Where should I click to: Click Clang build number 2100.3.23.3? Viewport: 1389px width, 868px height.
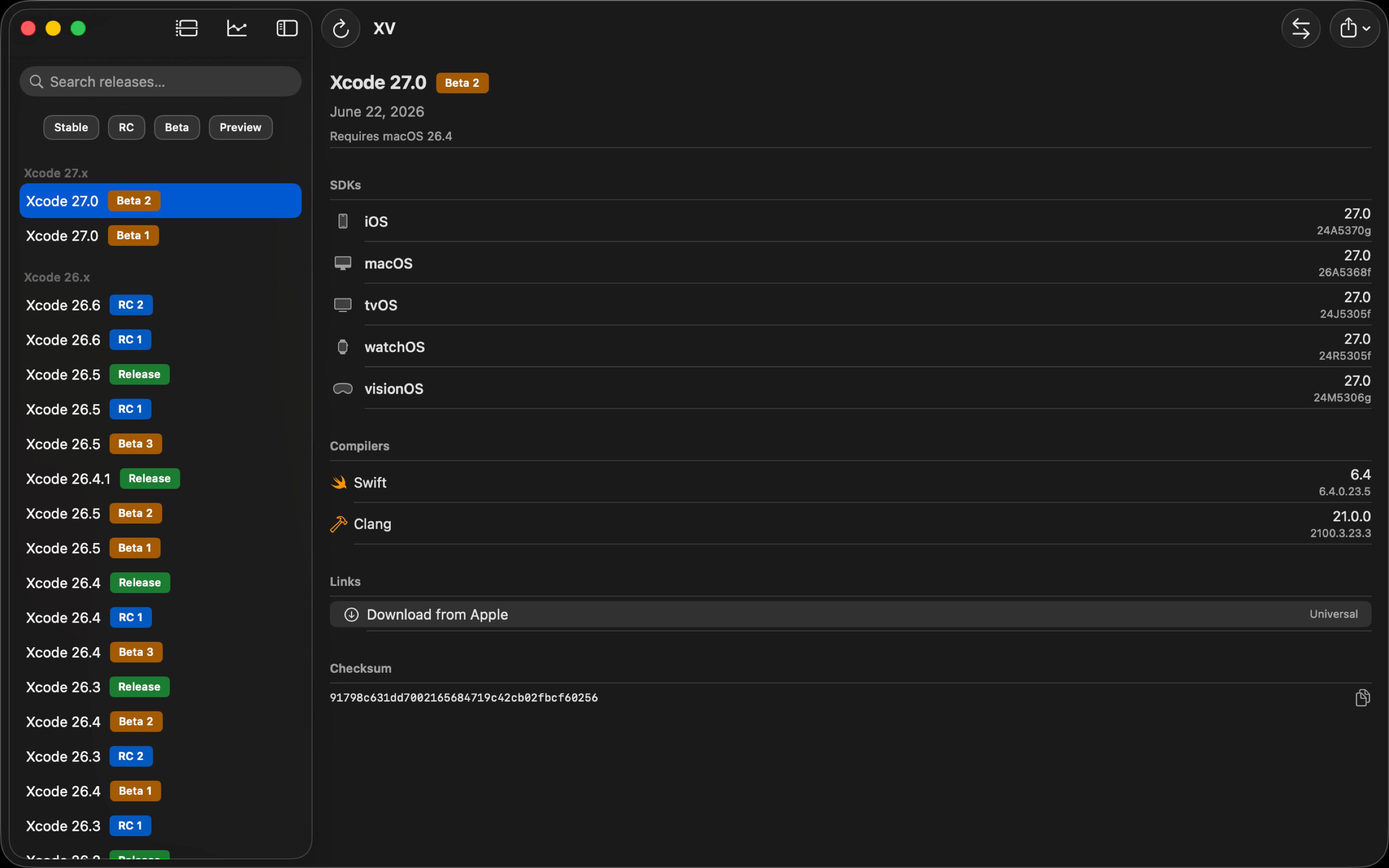1340,533
